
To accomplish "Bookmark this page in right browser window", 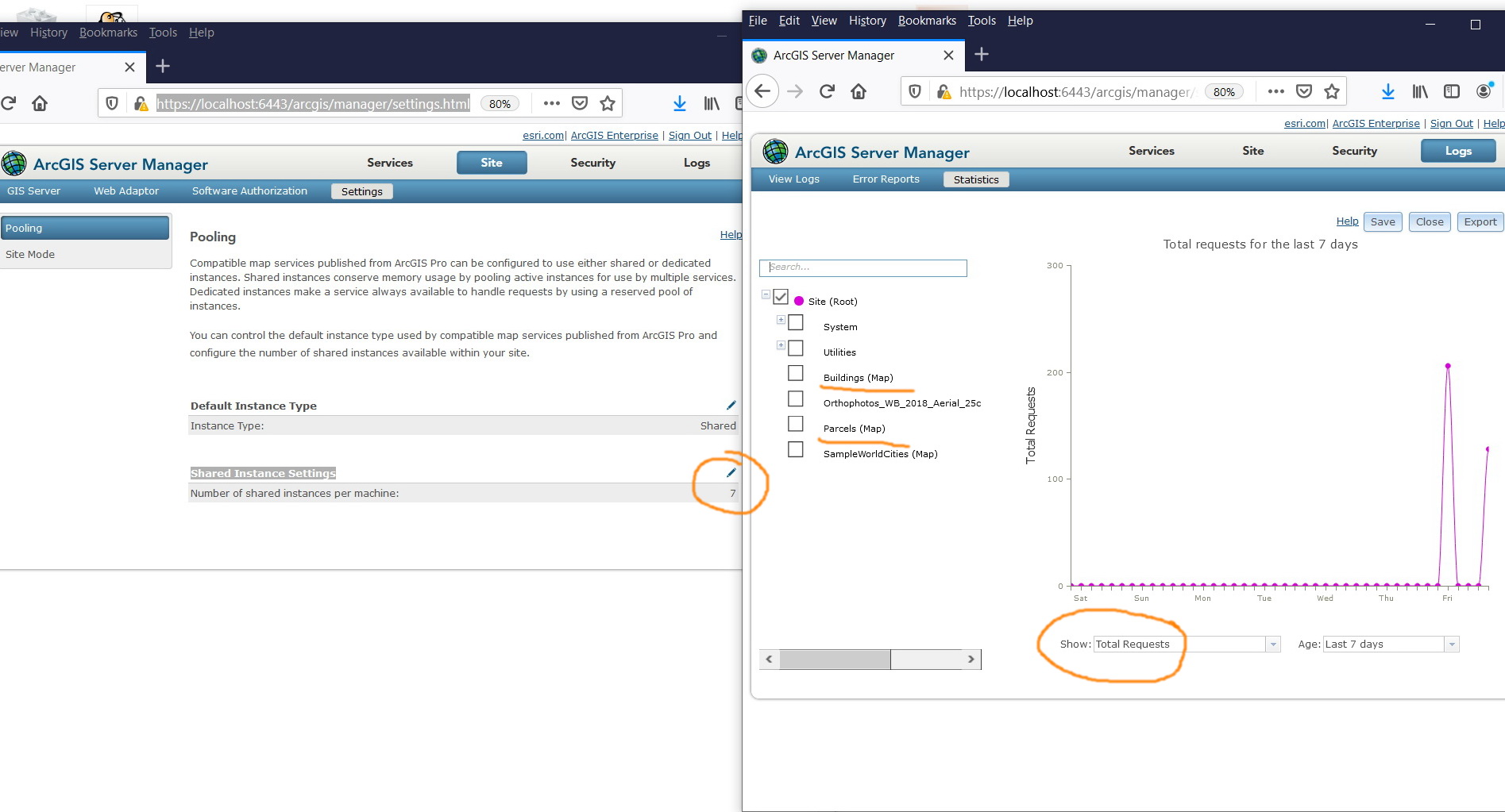I will [x=1332, y=91].
